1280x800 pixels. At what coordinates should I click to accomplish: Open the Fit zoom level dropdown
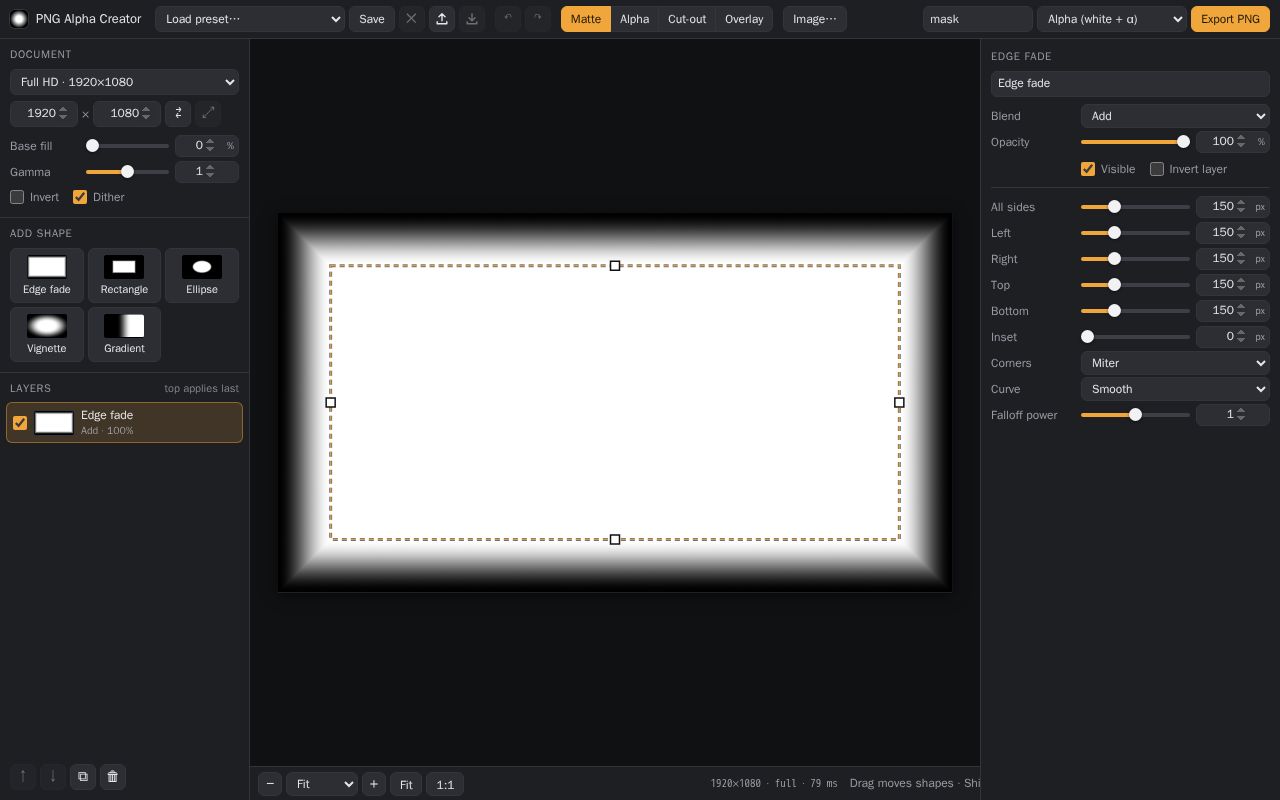pyautogui.click(x=322, y=784)
